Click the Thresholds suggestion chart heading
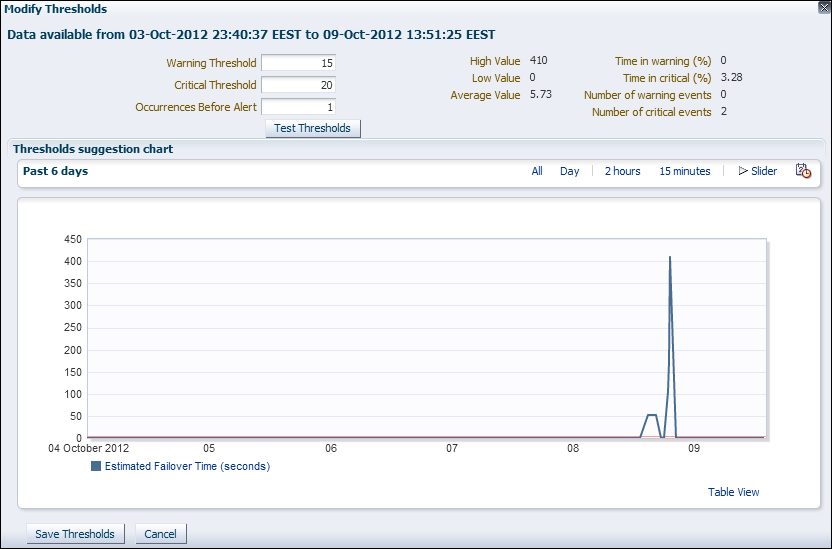 click(93, 149)
